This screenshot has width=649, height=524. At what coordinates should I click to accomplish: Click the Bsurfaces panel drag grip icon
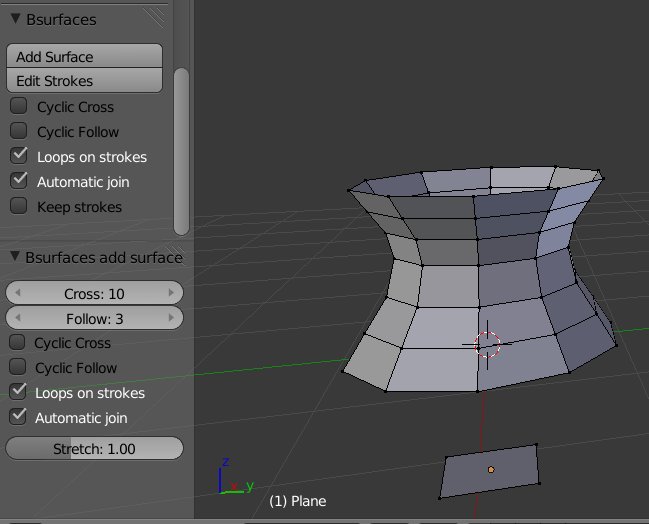(x=154, y=17)
